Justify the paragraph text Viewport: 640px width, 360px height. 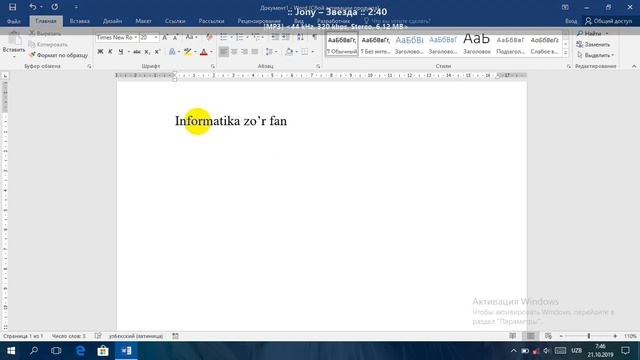pos(255,52)
